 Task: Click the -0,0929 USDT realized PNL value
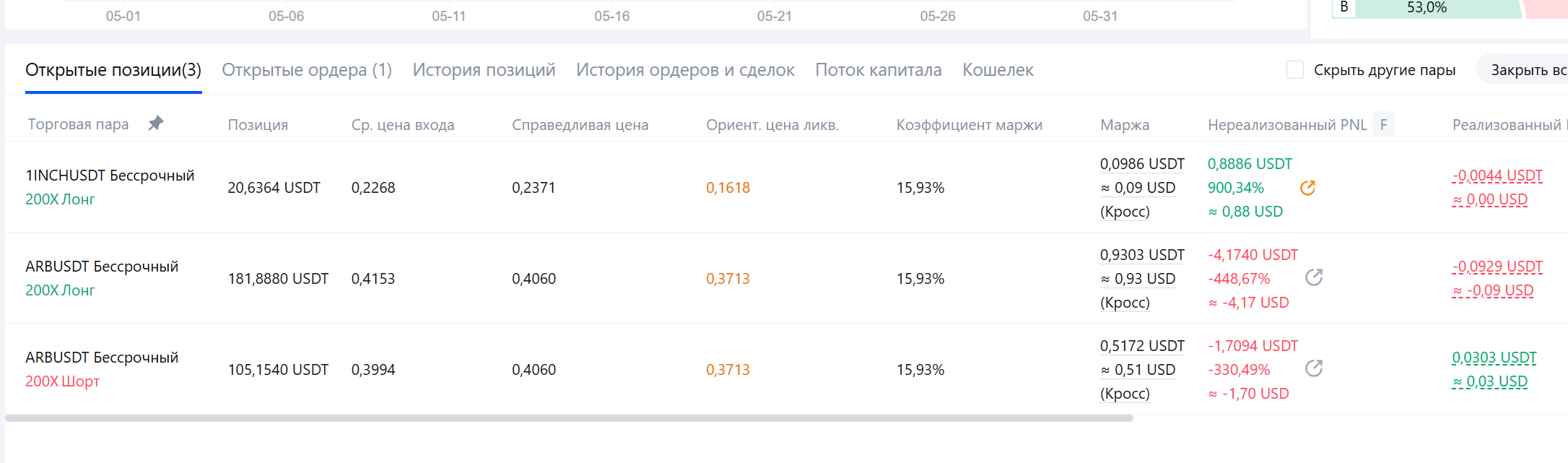(1497, 267)
